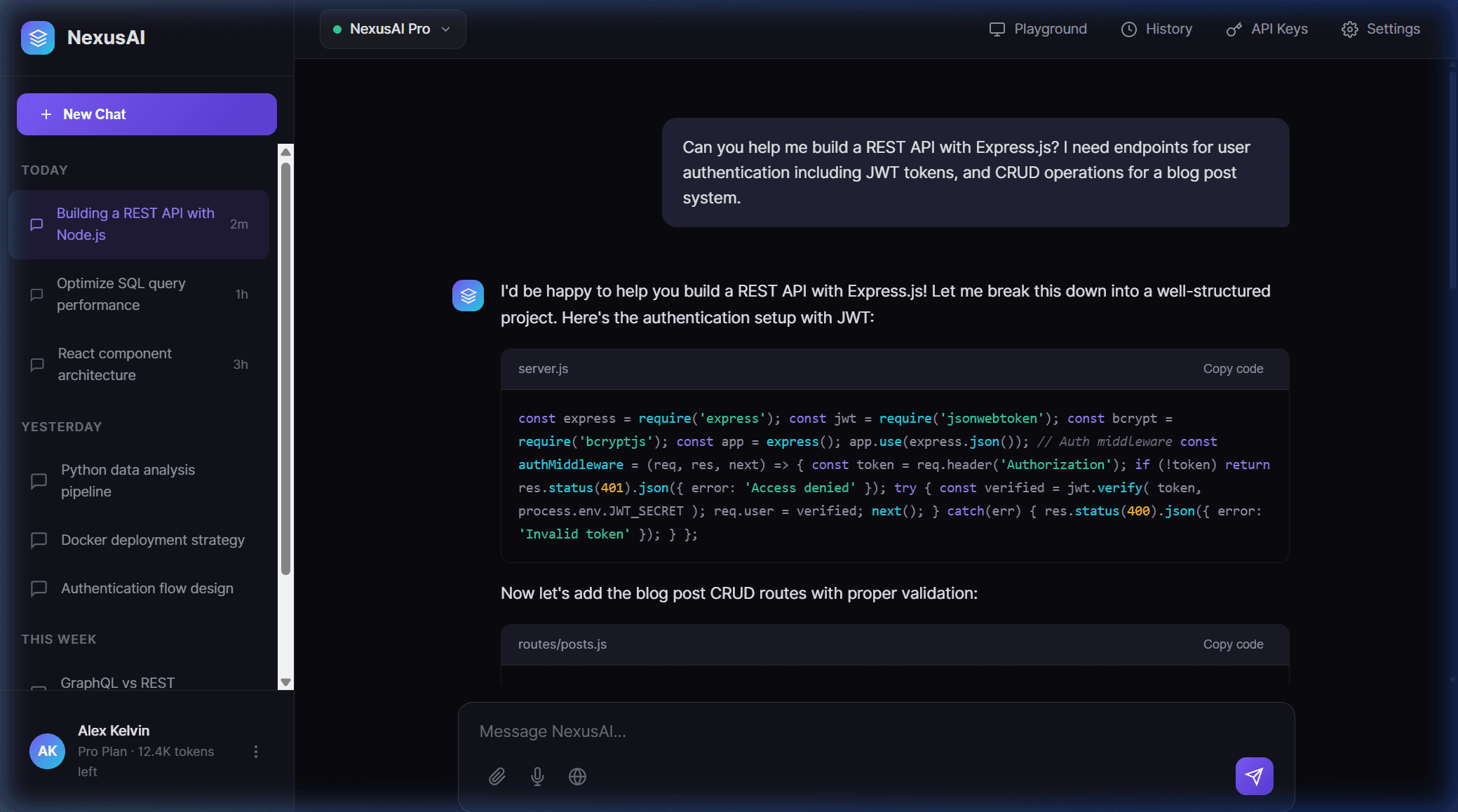1458x812 pixels.
Task: Open the Docker deployment strategy conversation
Action: pos(153,540)
